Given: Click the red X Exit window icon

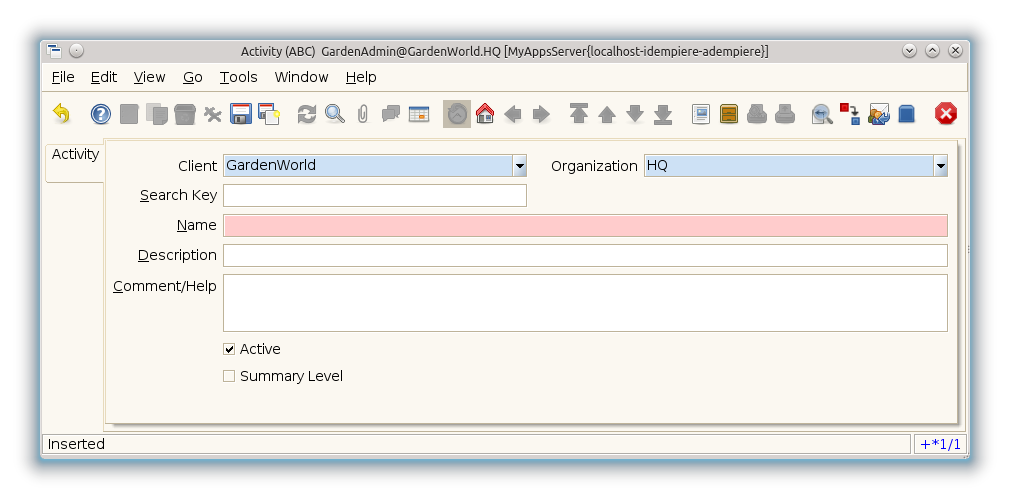Looking at the screenshot, I should click(945, 114).
